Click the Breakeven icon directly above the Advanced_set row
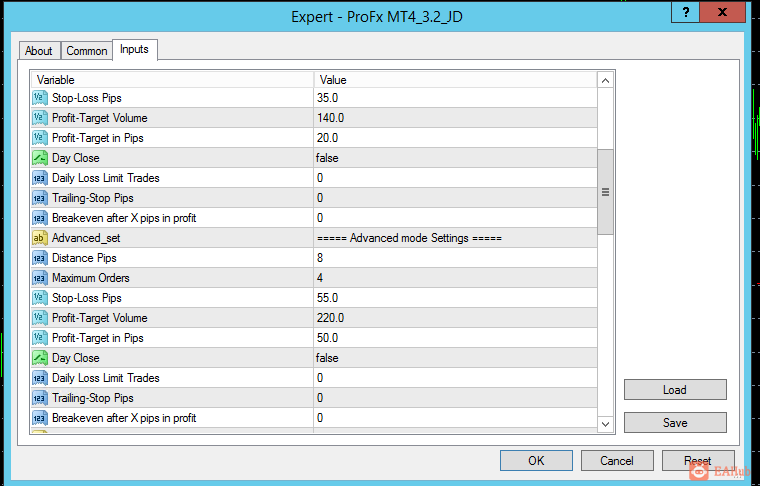The height and width of the screenshot is (486, 760). (x=40, y=218)
